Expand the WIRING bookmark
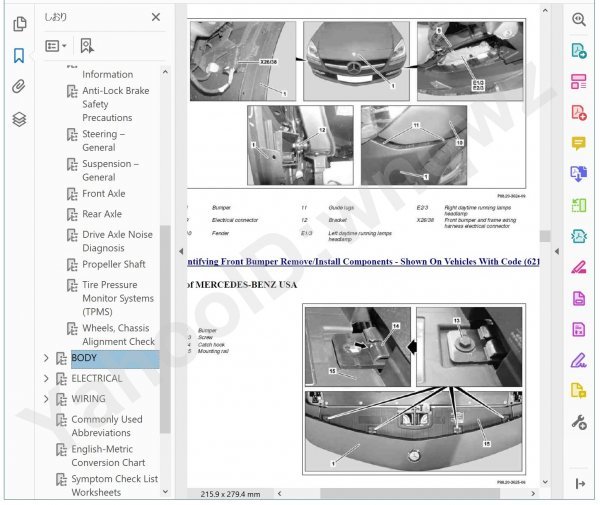 coord(46,399)
